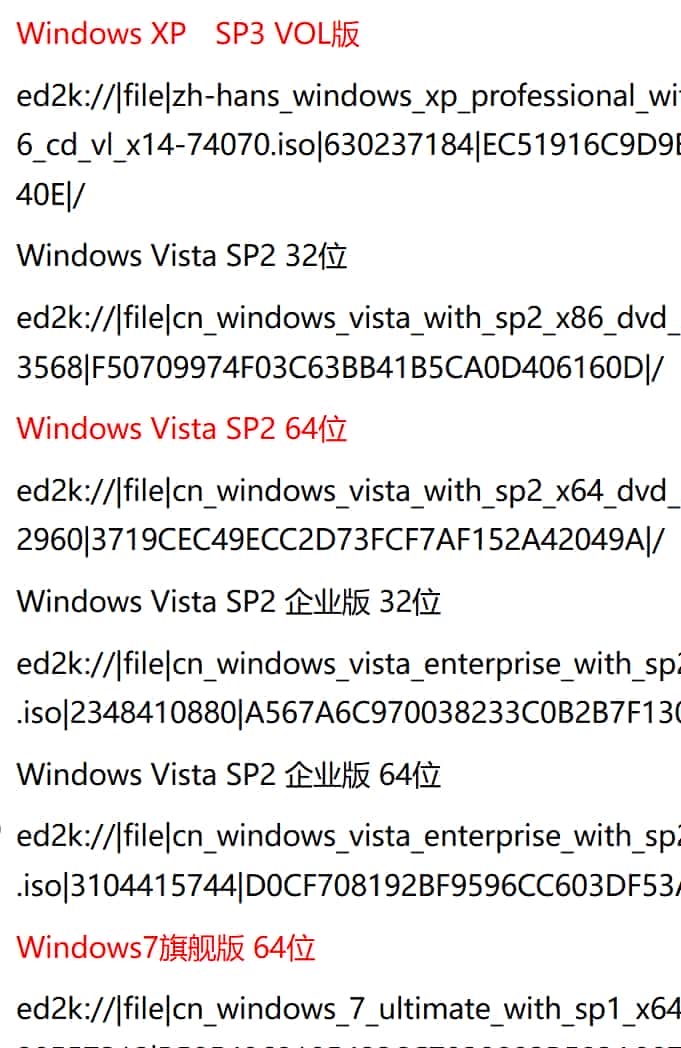Image resolution: width=681 pixels, height=1048 pixels.
Task: Click the line containing .iso|3104415744
Action: point(348,886)
